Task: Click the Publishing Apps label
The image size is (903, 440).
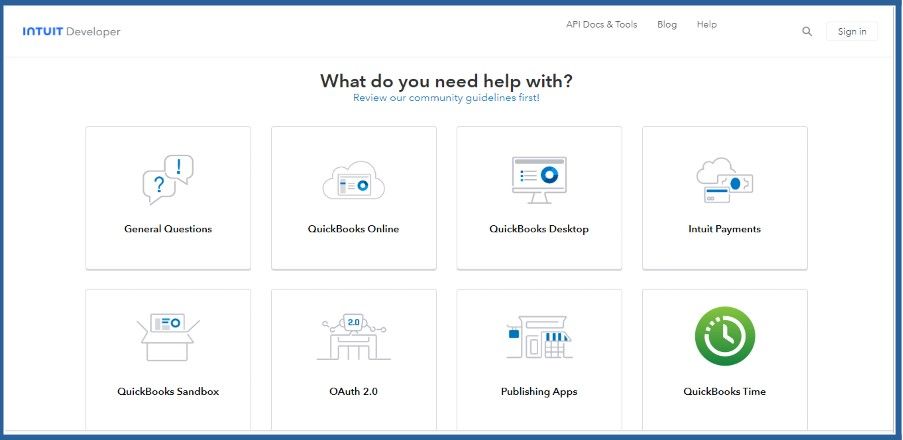Action: click(539, 392)
